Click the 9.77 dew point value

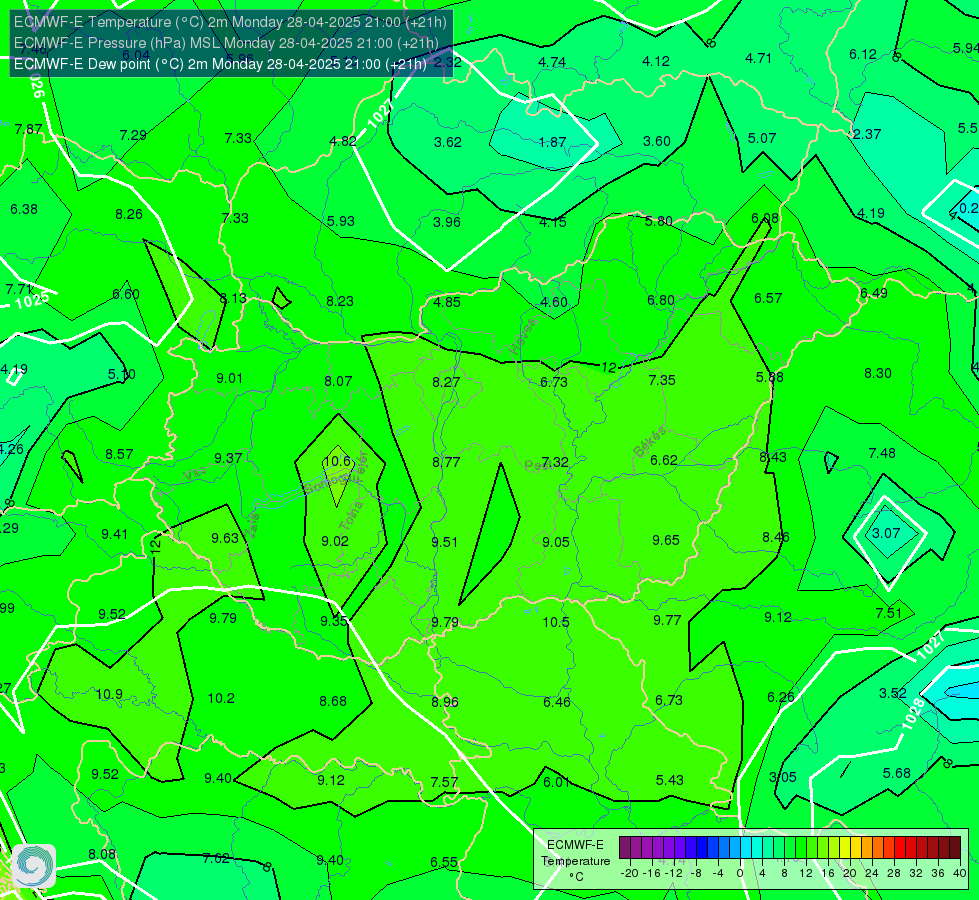tap(667, 620)
